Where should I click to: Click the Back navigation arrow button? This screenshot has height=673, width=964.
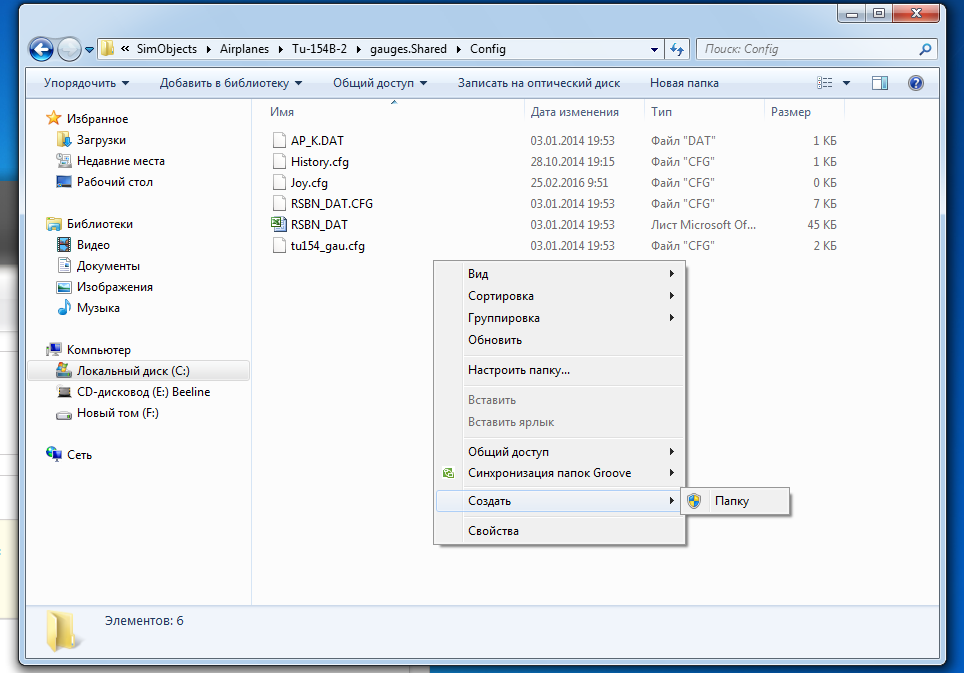tap(41, 49)
